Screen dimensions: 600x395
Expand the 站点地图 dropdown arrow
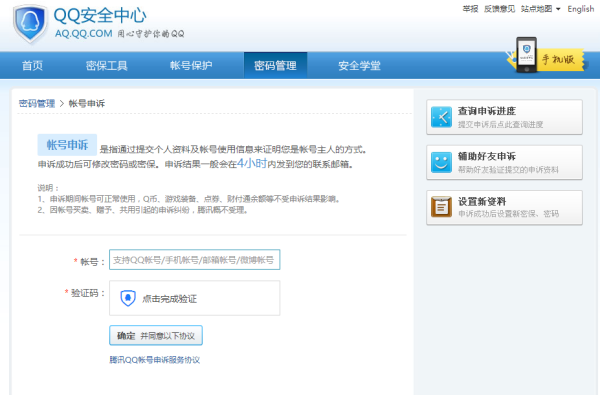(558, 9)
